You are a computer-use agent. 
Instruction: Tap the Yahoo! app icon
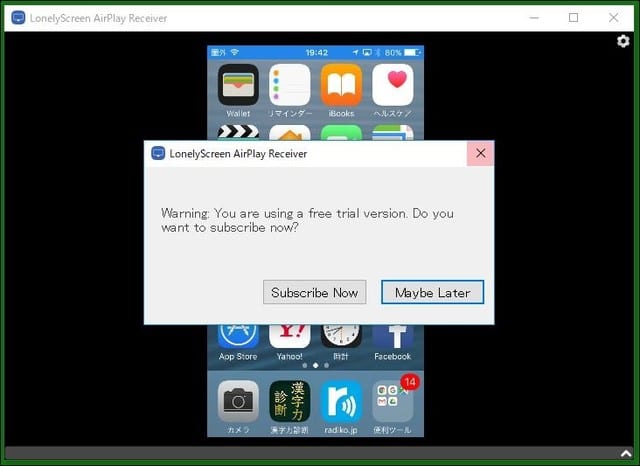click(x=290, y=335)
